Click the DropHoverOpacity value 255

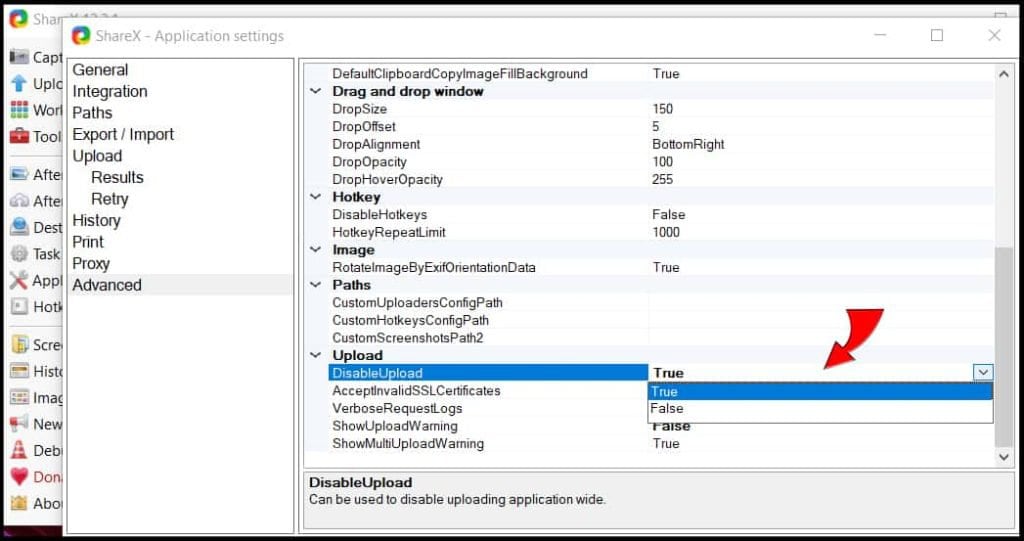tap(662, 180)
